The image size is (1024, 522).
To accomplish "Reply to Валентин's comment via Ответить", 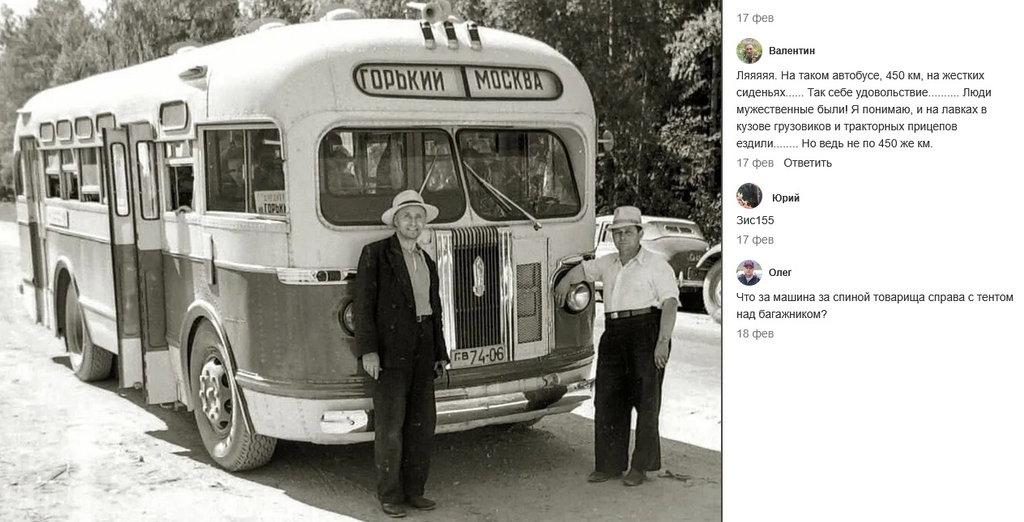I will point(808,163).
